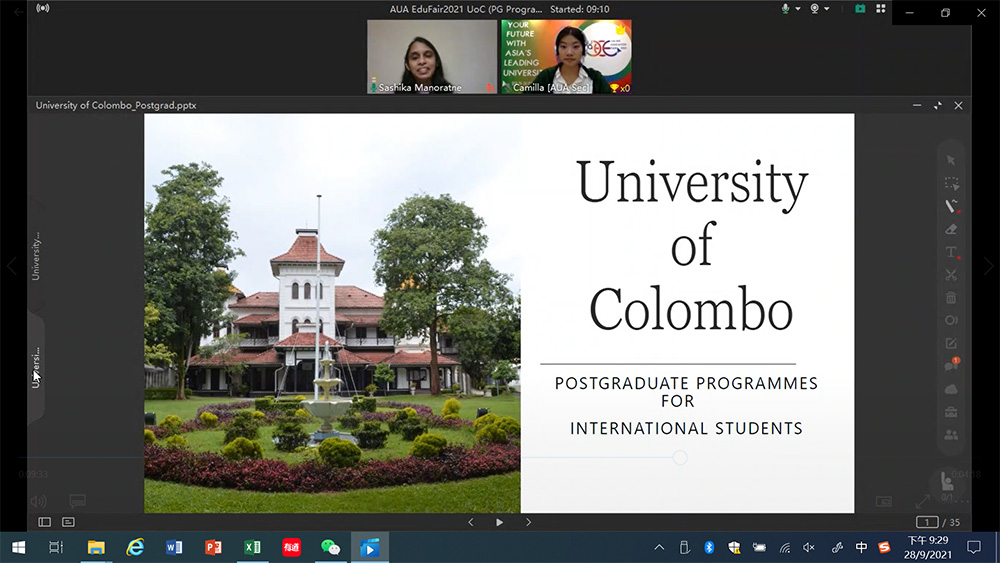Click slide number input field

tap(927, 522)
